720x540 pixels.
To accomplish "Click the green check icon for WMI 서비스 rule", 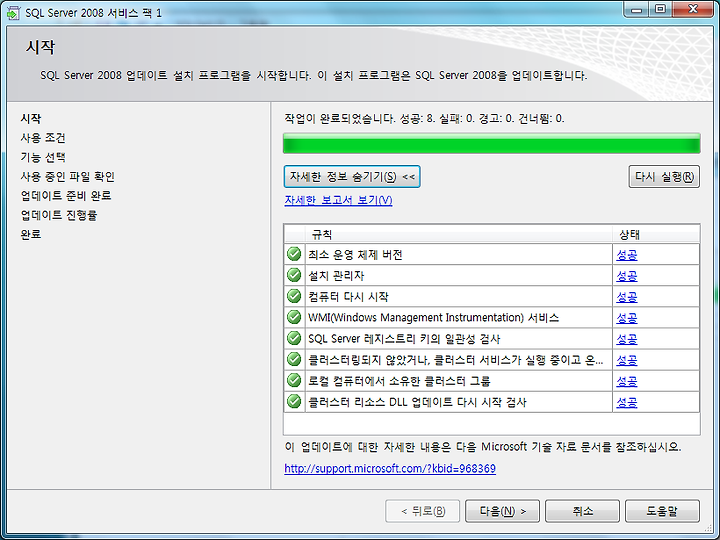I will click(x=294, y=317).
